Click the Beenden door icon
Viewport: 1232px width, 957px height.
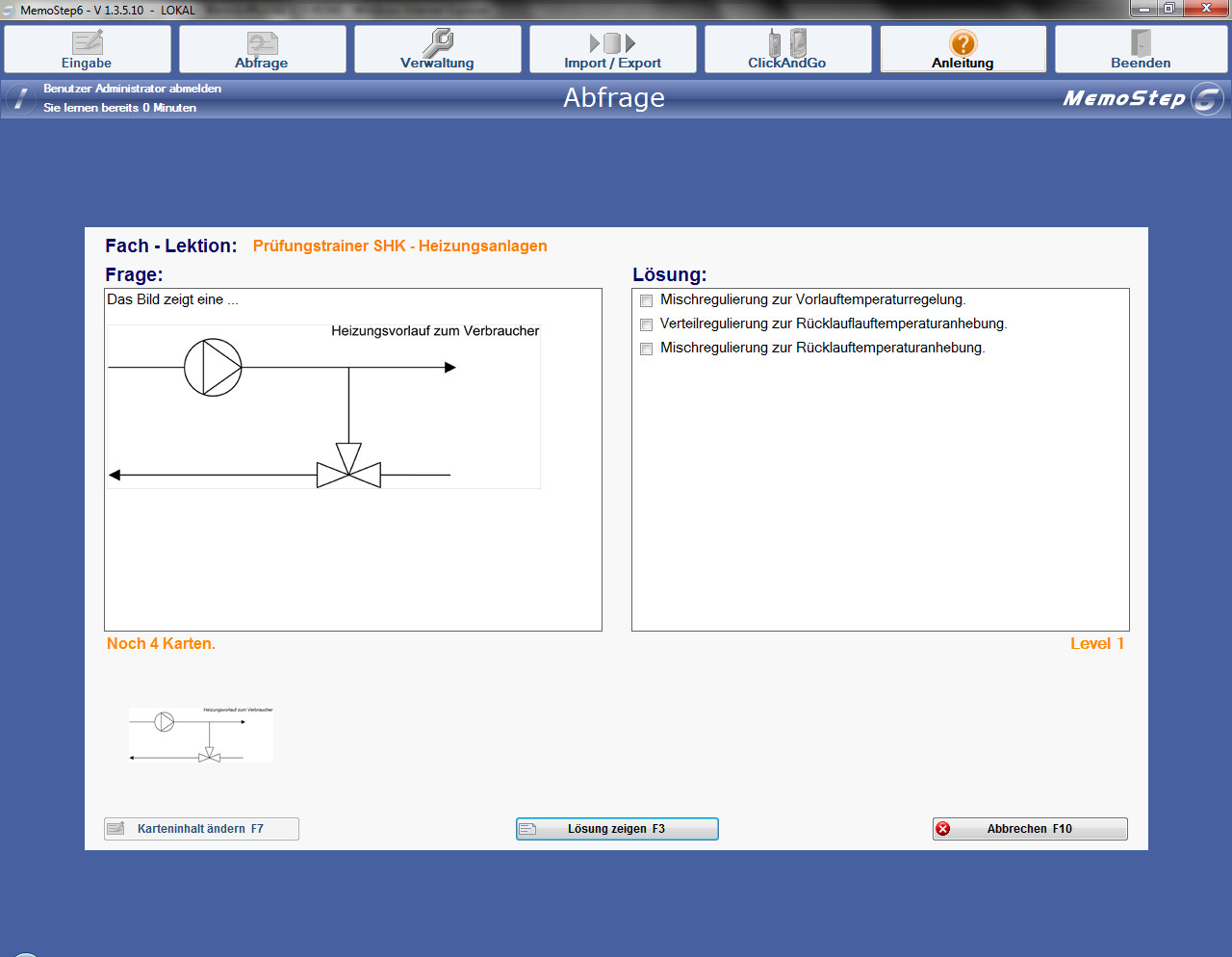[x=1141, y=43]
